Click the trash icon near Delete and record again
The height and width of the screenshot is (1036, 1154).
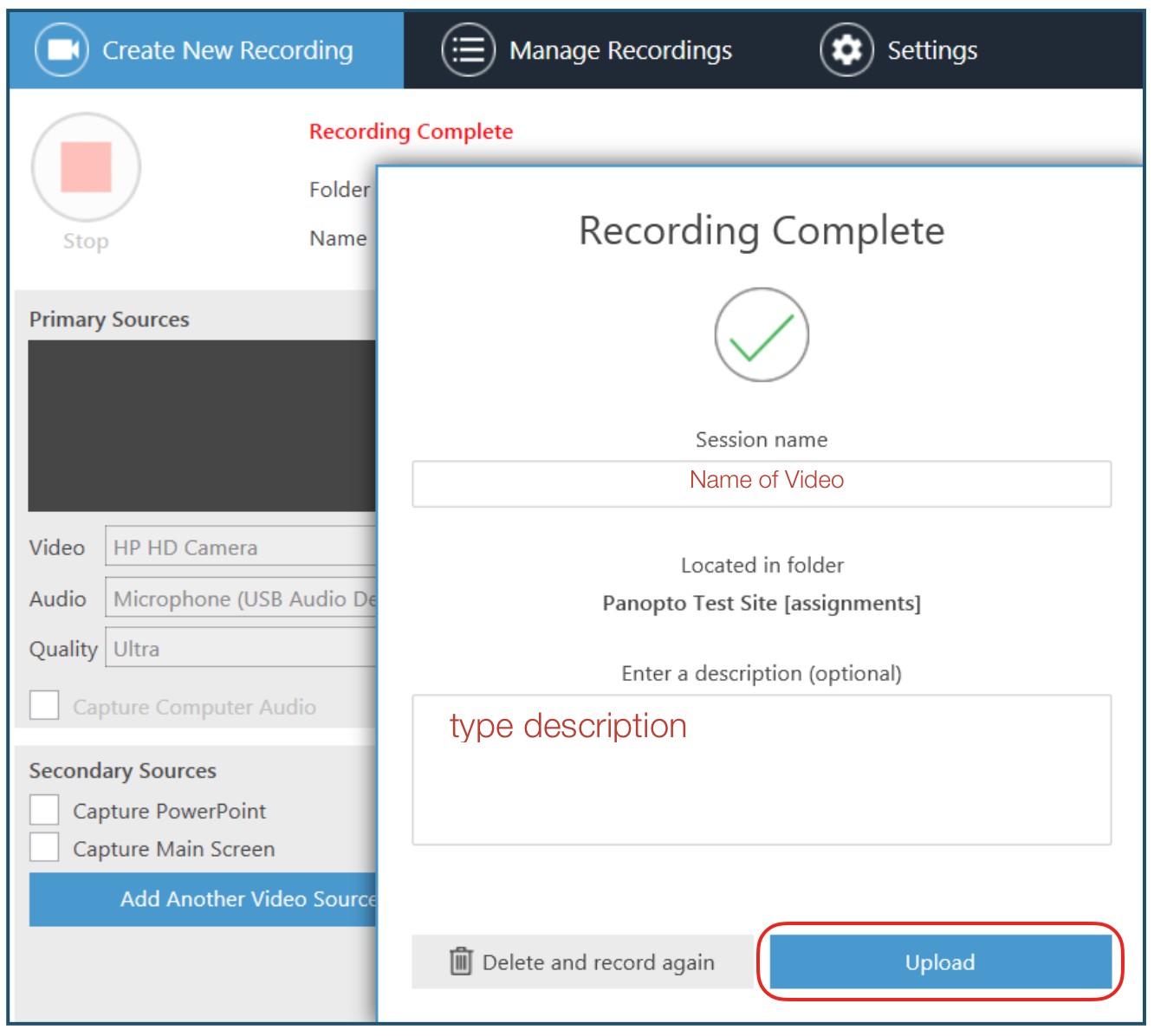coord(460,962)
